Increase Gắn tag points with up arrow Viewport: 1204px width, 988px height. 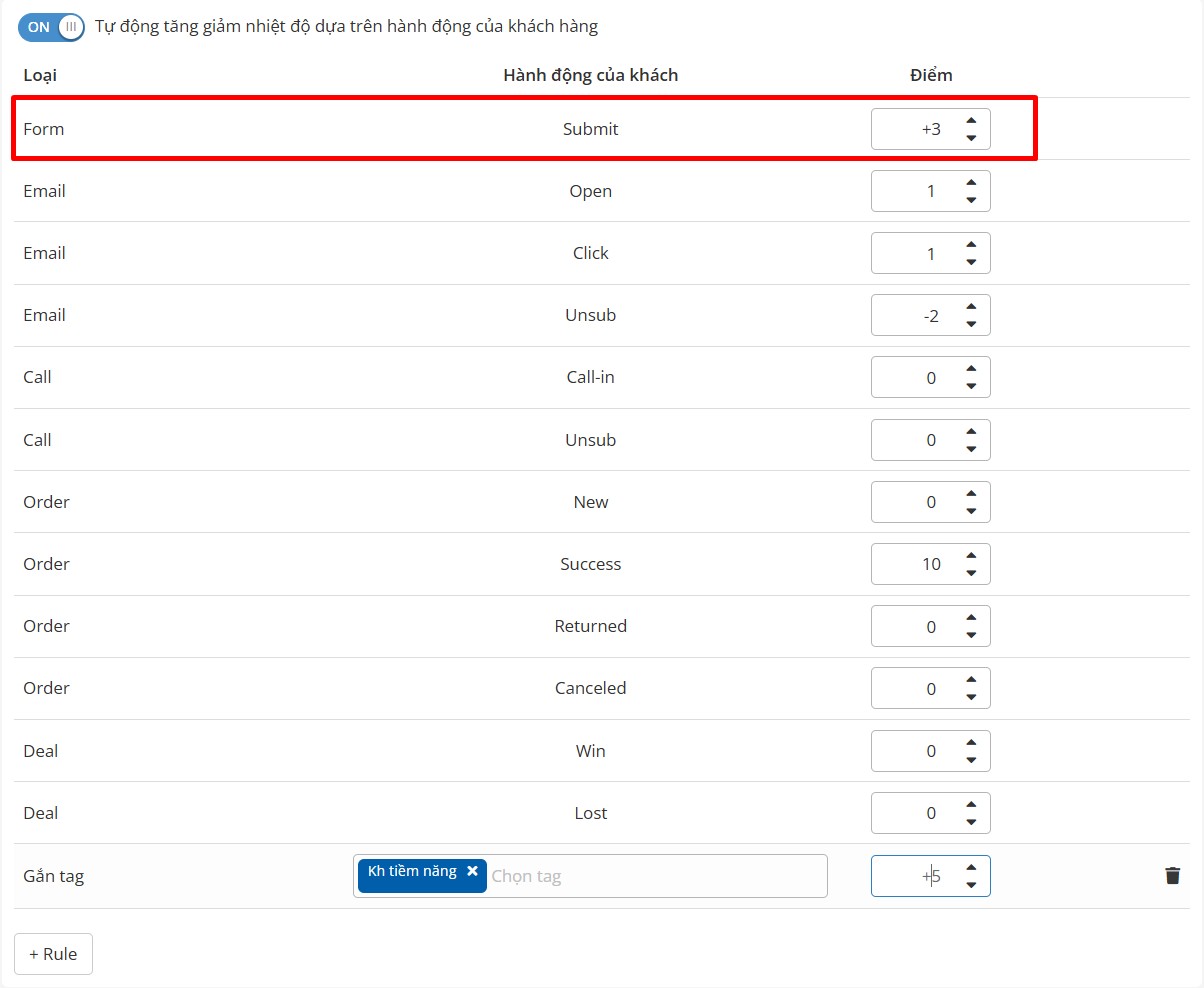970,868
